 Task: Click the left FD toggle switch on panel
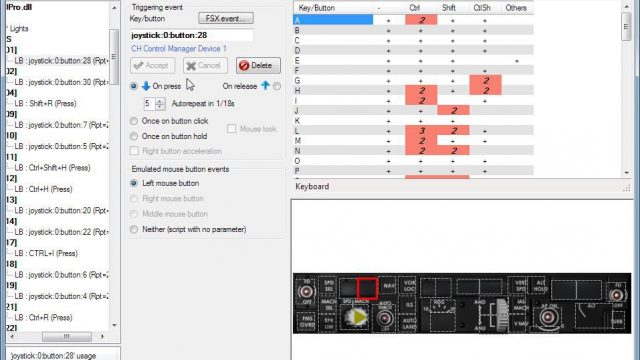(x=306, y=291)
